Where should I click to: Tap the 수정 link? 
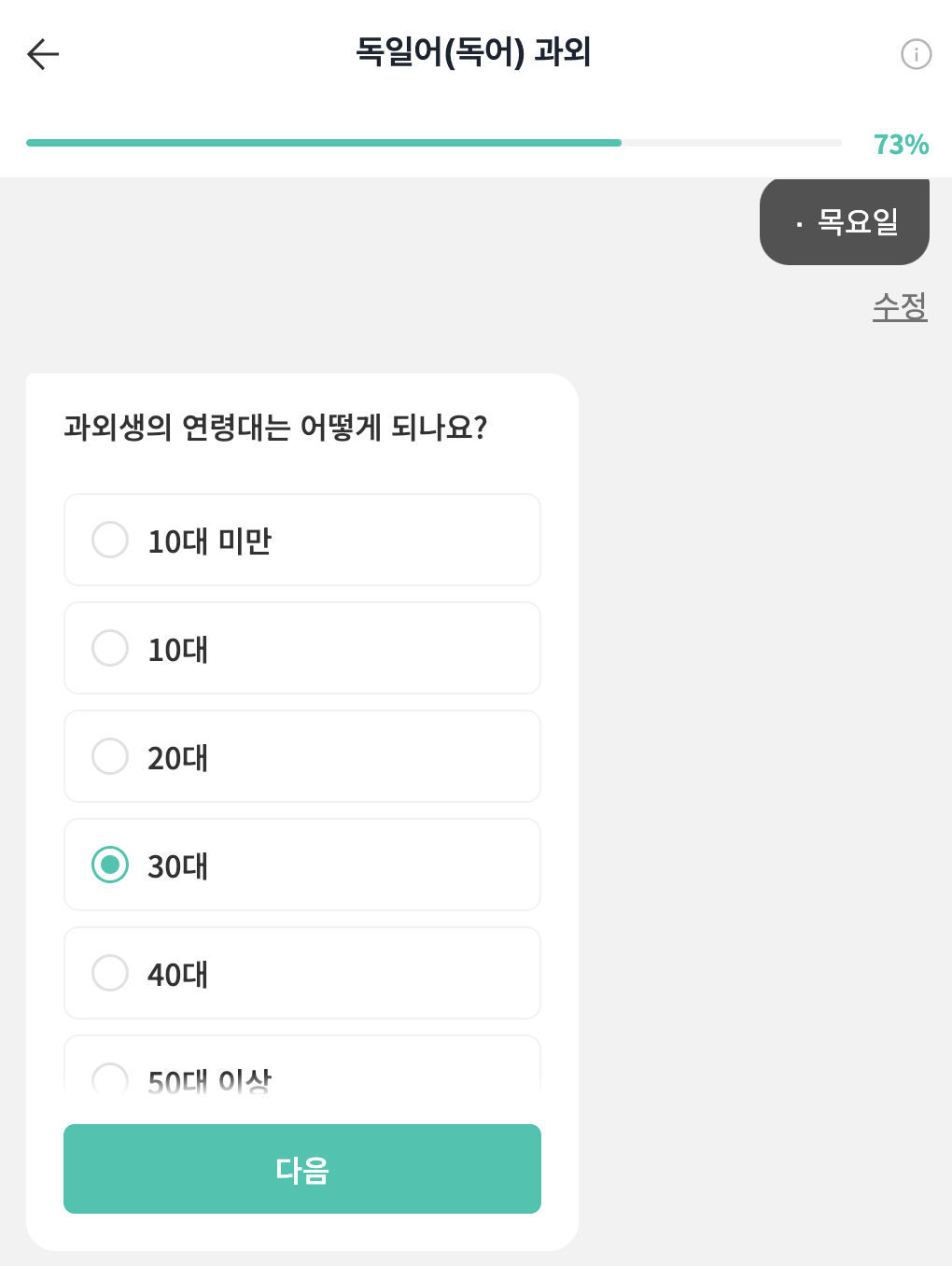[x=900, y=306]
